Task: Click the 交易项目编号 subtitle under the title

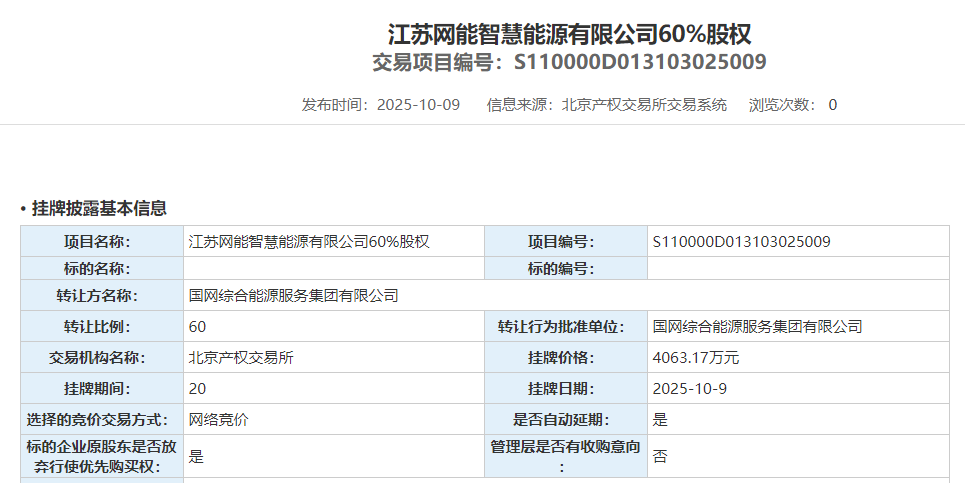Action: (x=569, y=63)
